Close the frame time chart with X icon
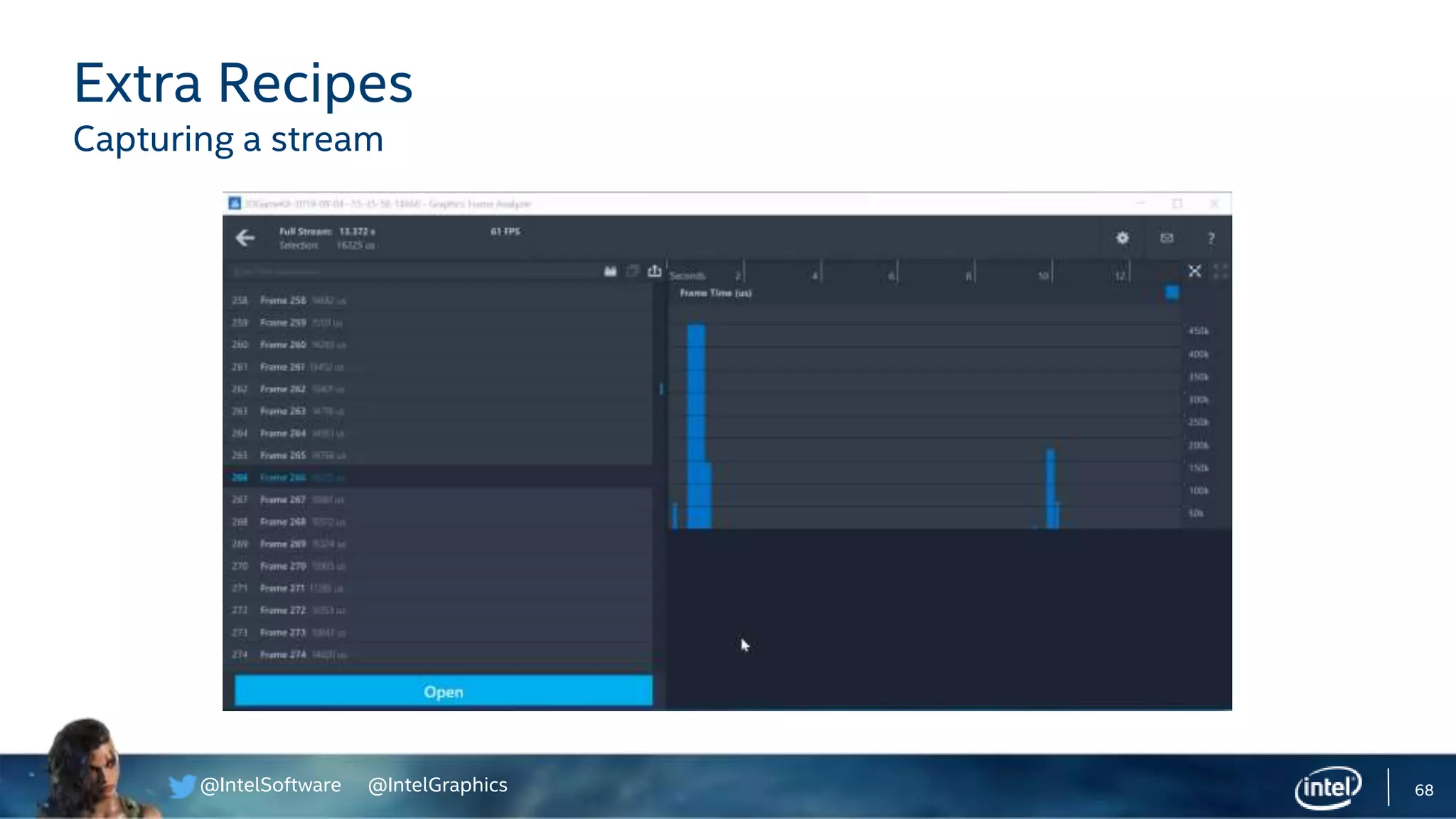1456x819 pixels. 1194,271
